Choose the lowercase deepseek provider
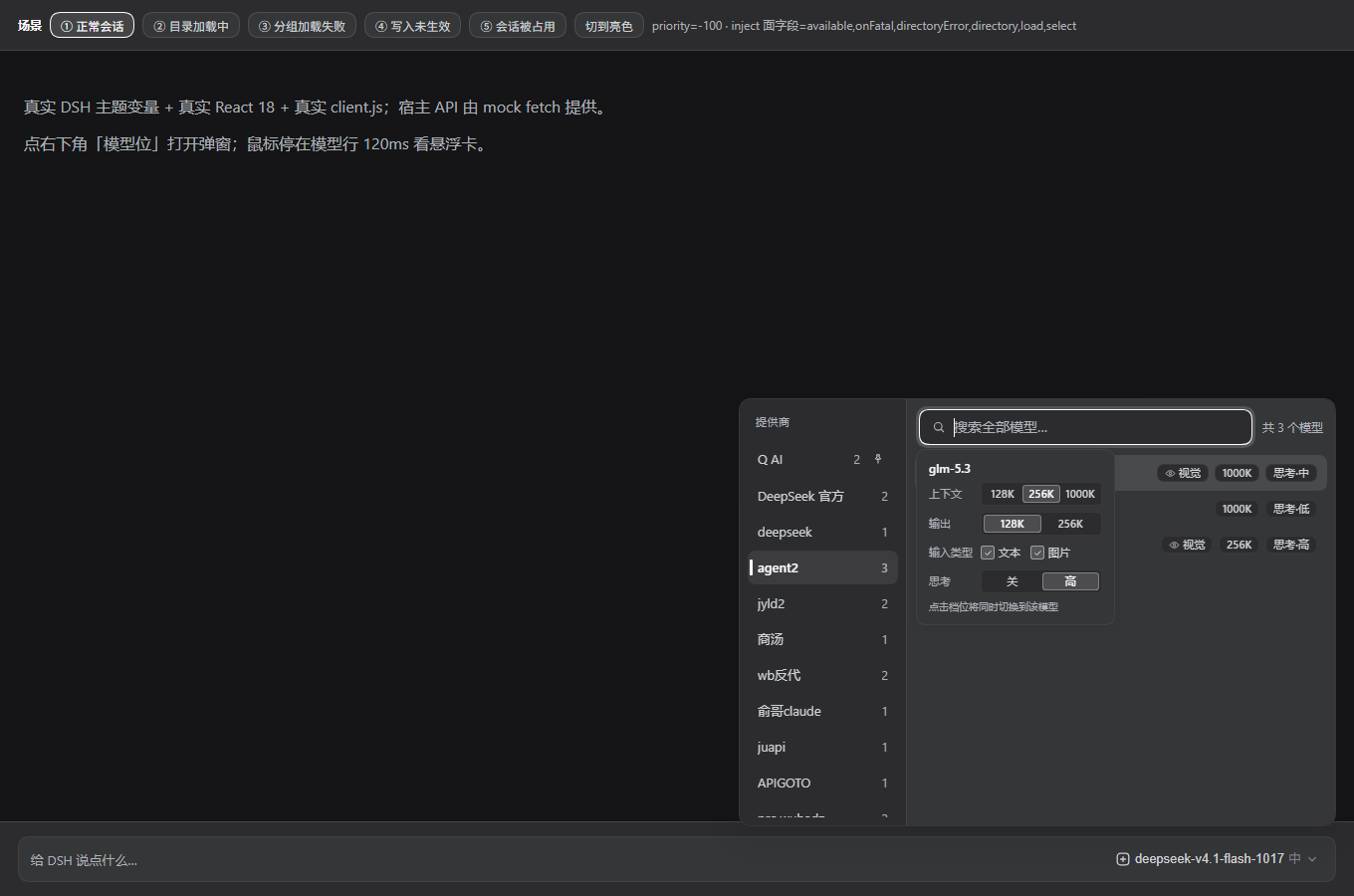 (822, 532)
